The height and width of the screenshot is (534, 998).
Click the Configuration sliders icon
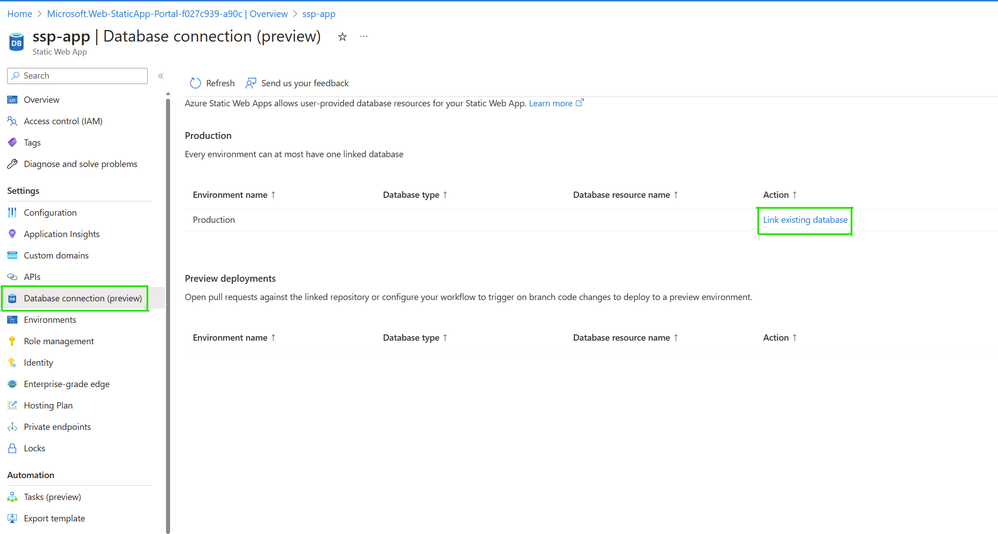pyautogui.click(x=12, y=213)
